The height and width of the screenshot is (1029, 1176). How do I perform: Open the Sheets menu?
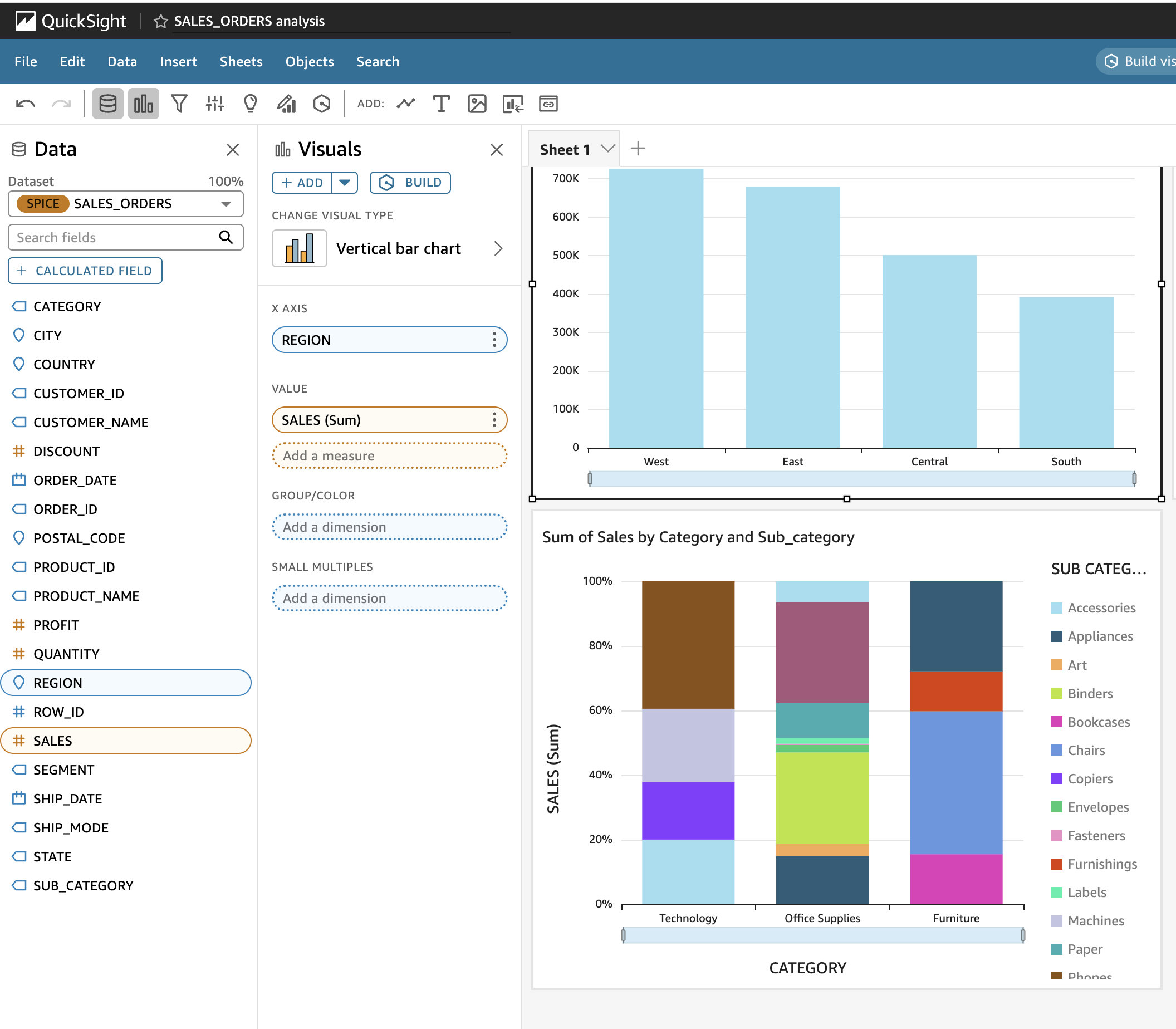pyautogui.click(x=241, y=61)
